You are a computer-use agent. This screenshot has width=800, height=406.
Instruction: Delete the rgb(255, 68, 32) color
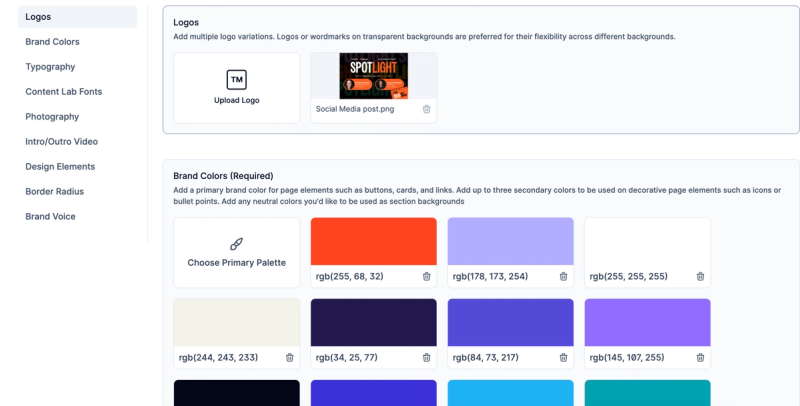click(427, 276)
